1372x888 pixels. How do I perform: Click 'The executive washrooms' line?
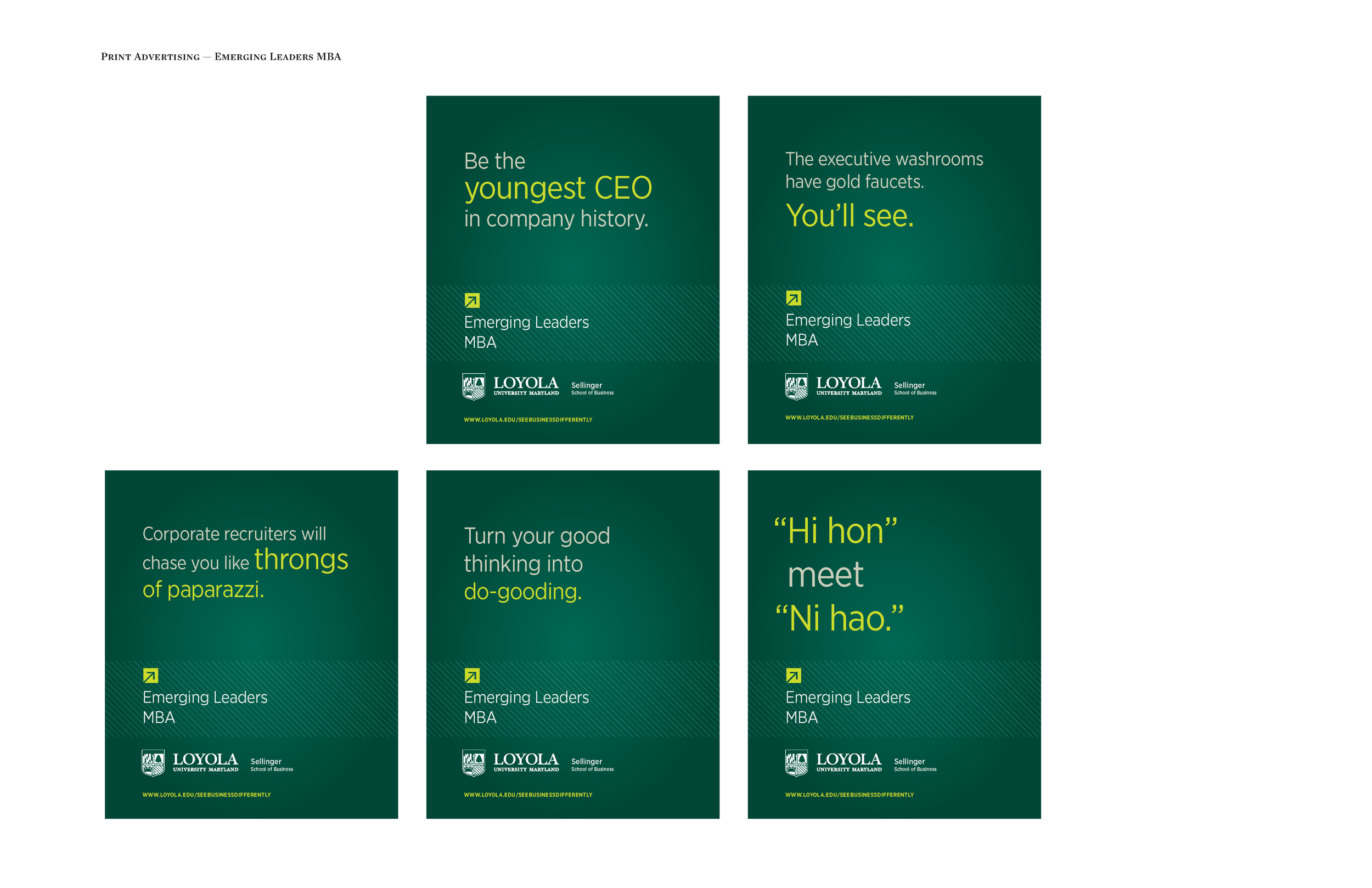884,159
